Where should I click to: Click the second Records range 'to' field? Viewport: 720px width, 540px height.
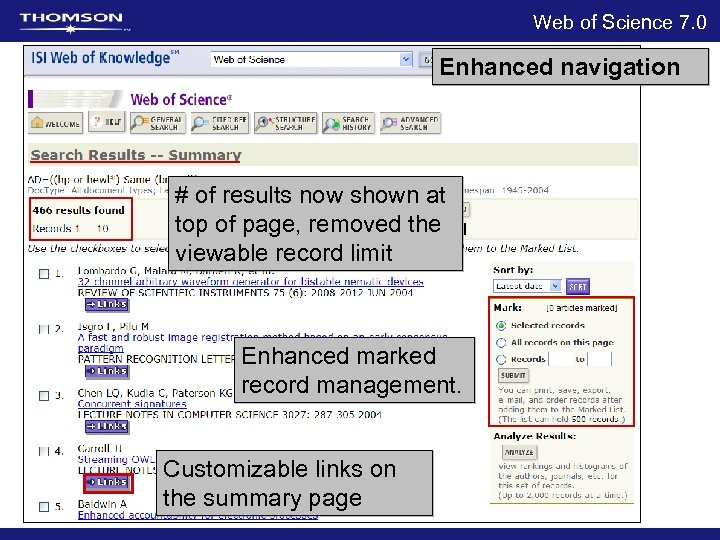tap(600, 359)
